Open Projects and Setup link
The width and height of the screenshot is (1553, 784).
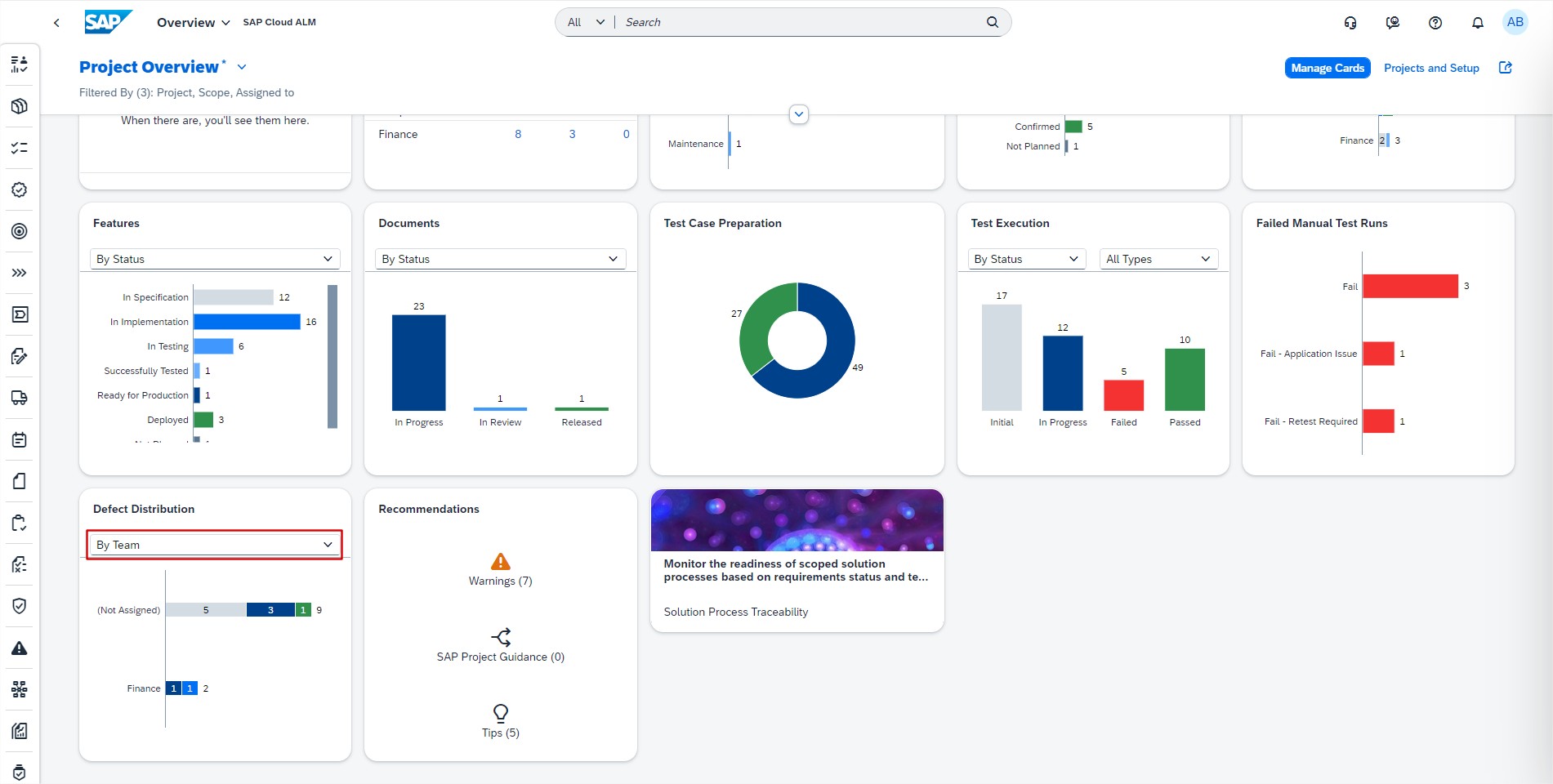coord(1430,68)
